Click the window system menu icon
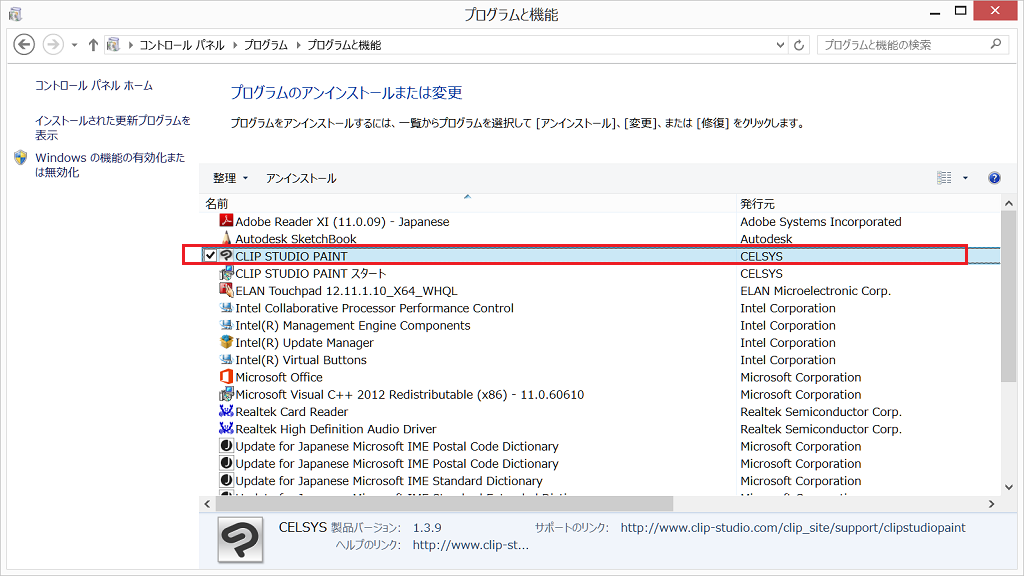The image size is (1024, 576). (15, 14)
